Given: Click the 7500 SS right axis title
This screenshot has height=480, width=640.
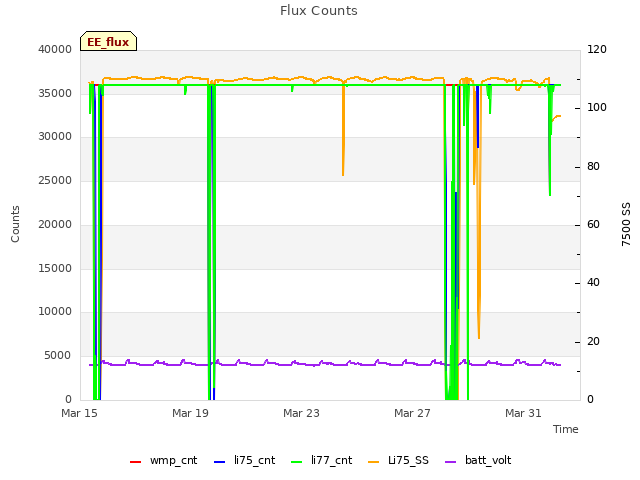Looking at the screenshot, I should 626,224.
